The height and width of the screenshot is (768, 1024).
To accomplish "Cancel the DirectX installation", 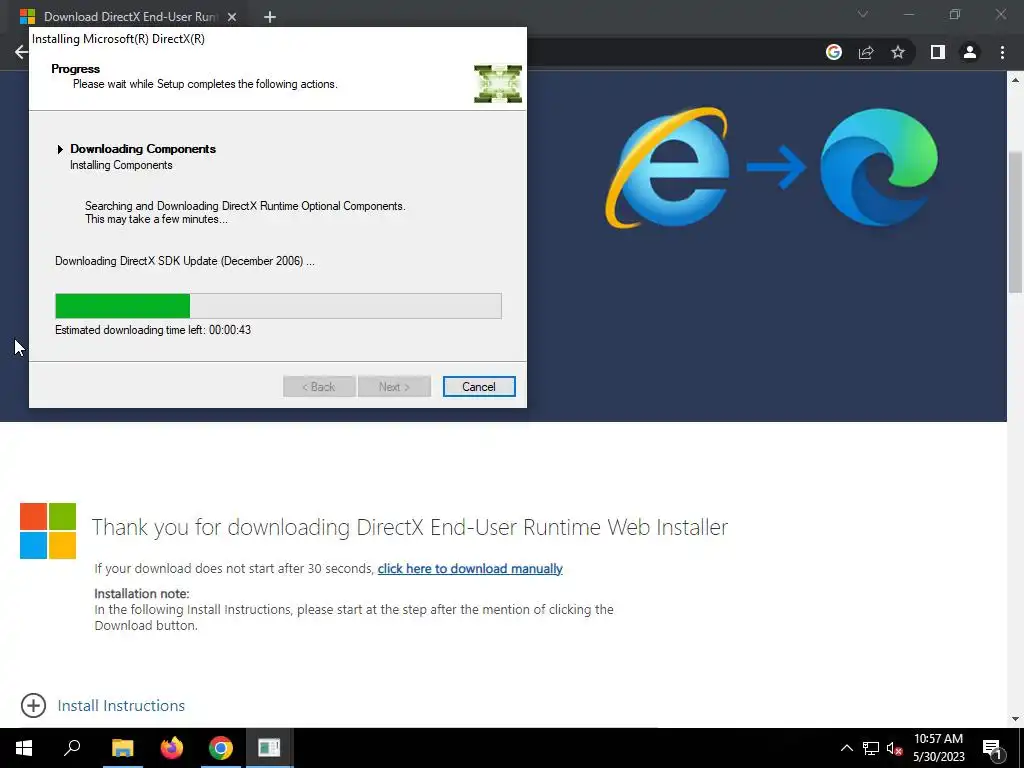I will pyautogui.click(x=479, y=387).
